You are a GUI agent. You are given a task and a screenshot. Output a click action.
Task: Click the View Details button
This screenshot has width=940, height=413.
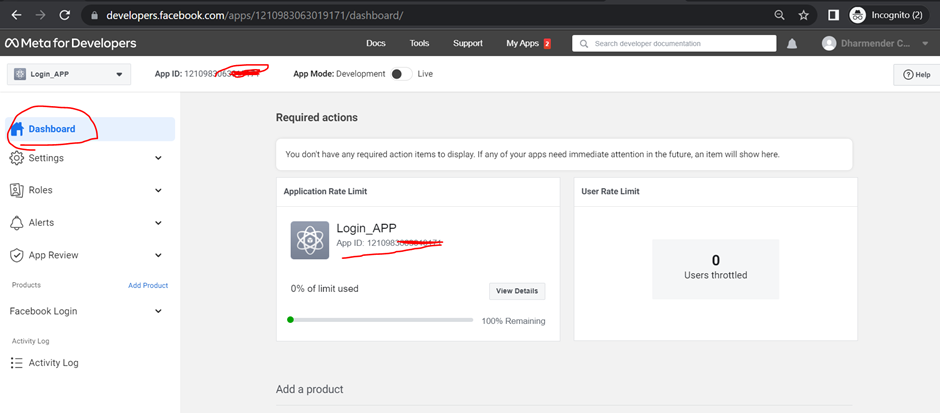click(x=517, y=291)
